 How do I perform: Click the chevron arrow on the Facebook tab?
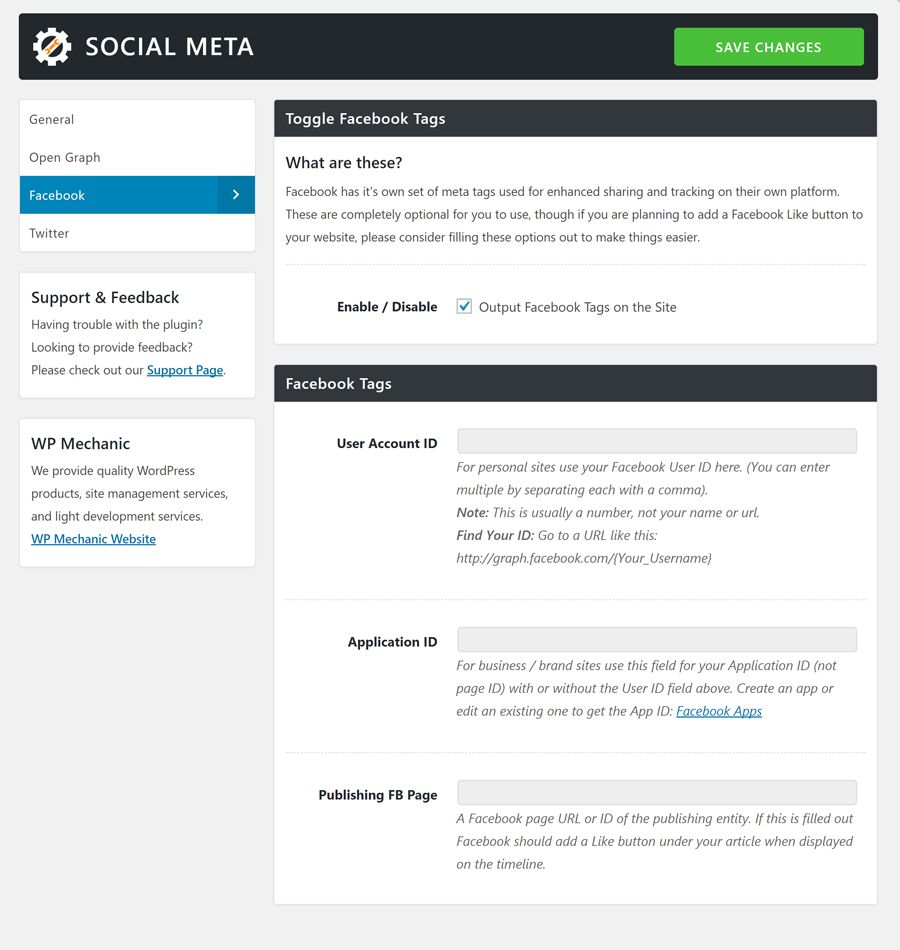click(236, 195)
